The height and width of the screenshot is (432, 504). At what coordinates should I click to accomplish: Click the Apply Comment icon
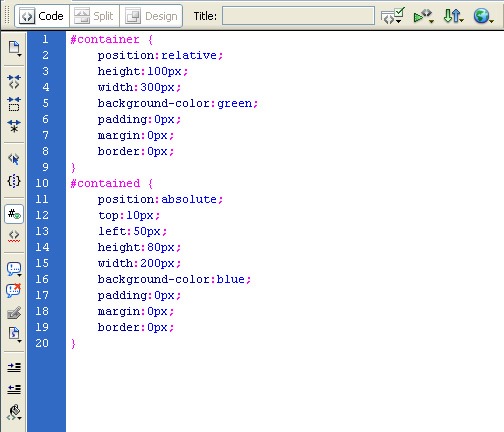[x=14, y=269]
